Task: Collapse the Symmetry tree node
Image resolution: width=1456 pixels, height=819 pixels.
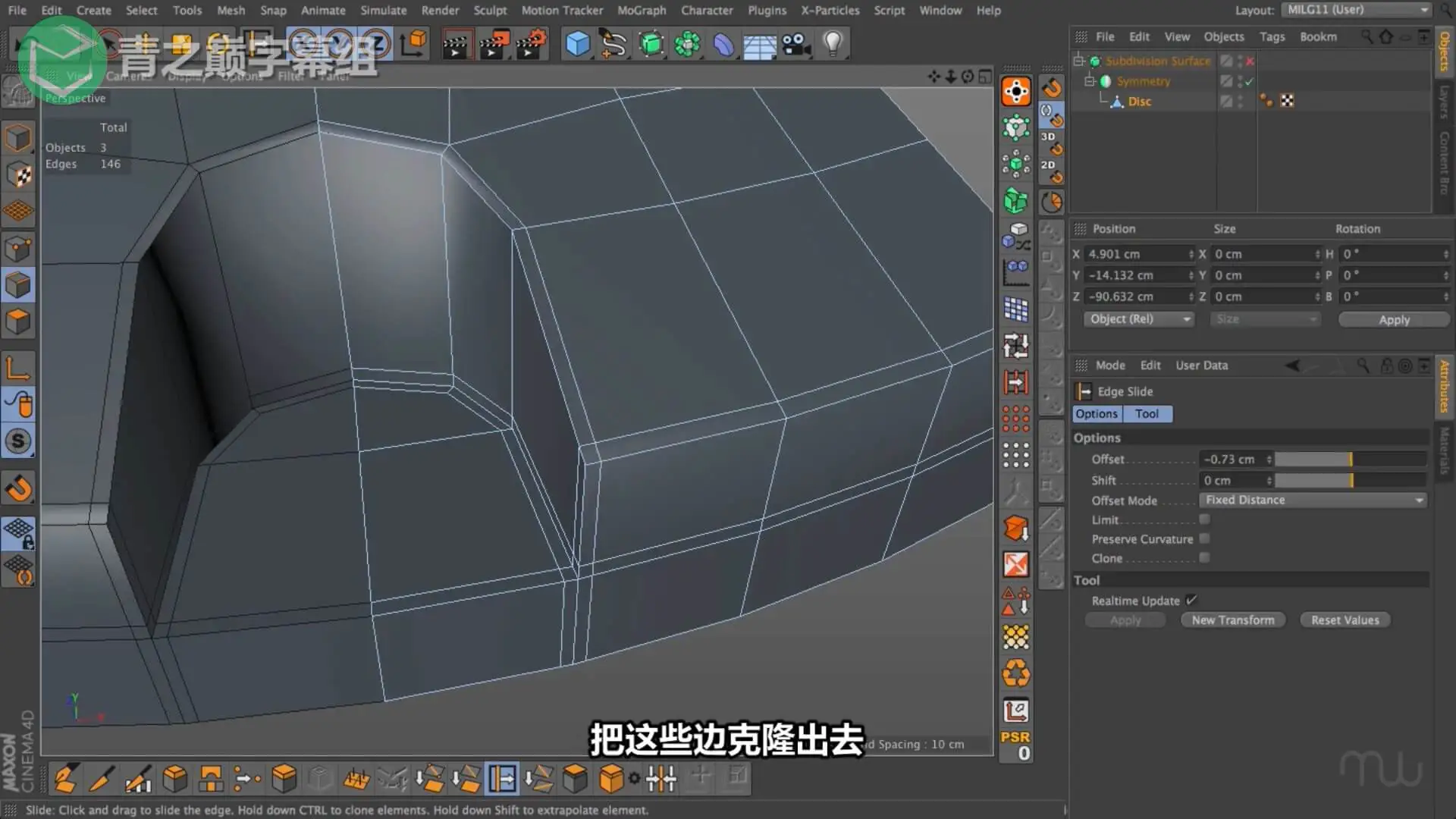Action: click(x=1089, y=80)
